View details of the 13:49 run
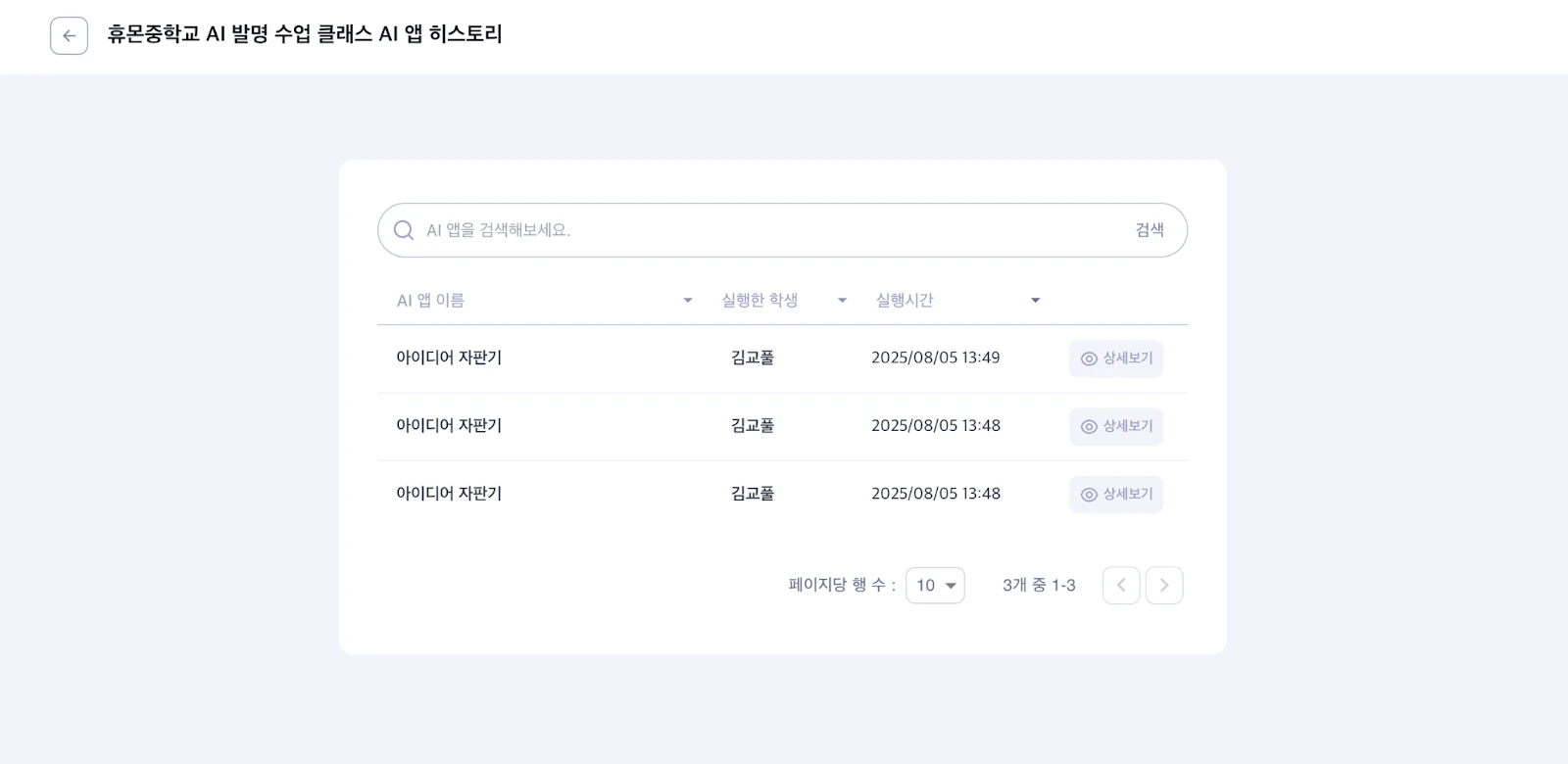Image resolution: width=1568 pixels, height=764 pixels. 1115,358
